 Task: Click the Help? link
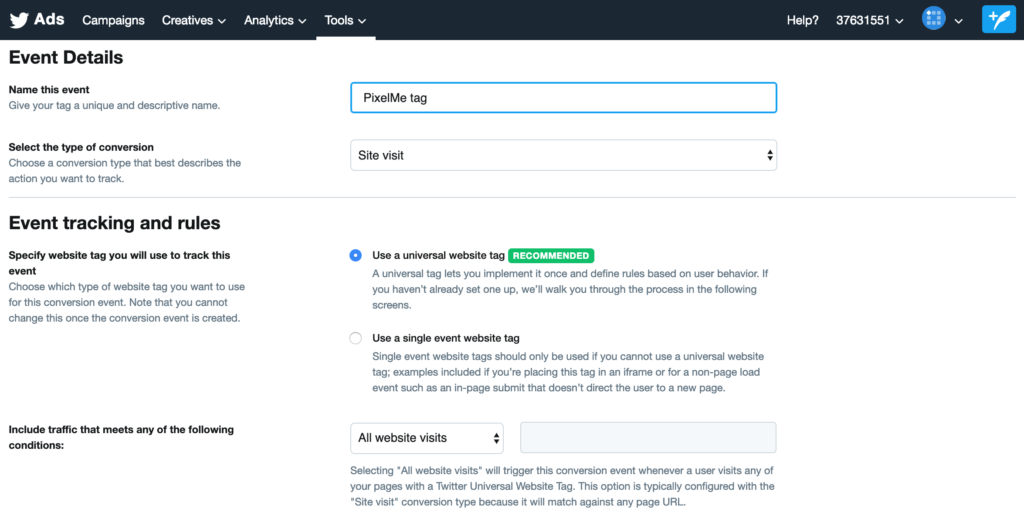point(803,20)
